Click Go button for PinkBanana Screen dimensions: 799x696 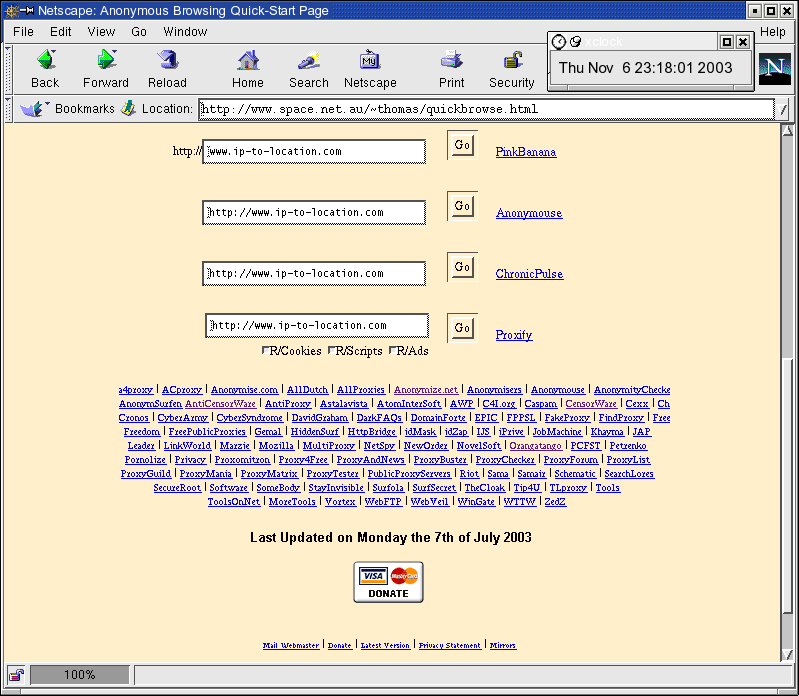click(462, 145)
